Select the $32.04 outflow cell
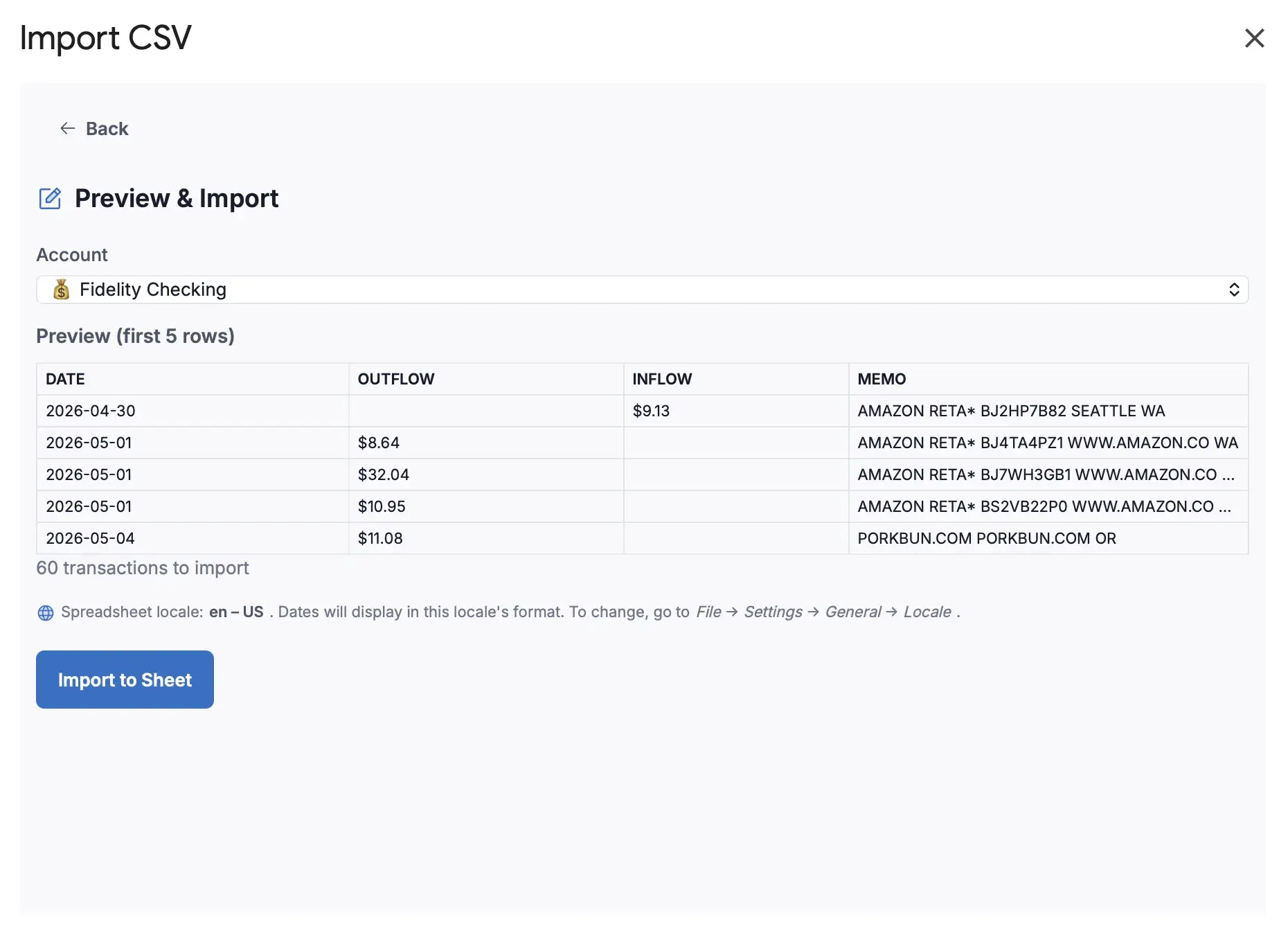 coord(485,475)
